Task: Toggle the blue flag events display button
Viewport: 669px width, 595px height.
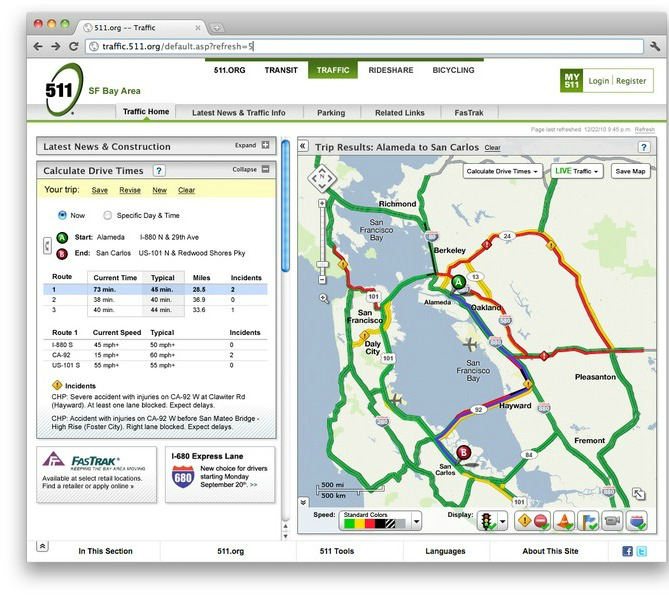Action: click(588, 521)
